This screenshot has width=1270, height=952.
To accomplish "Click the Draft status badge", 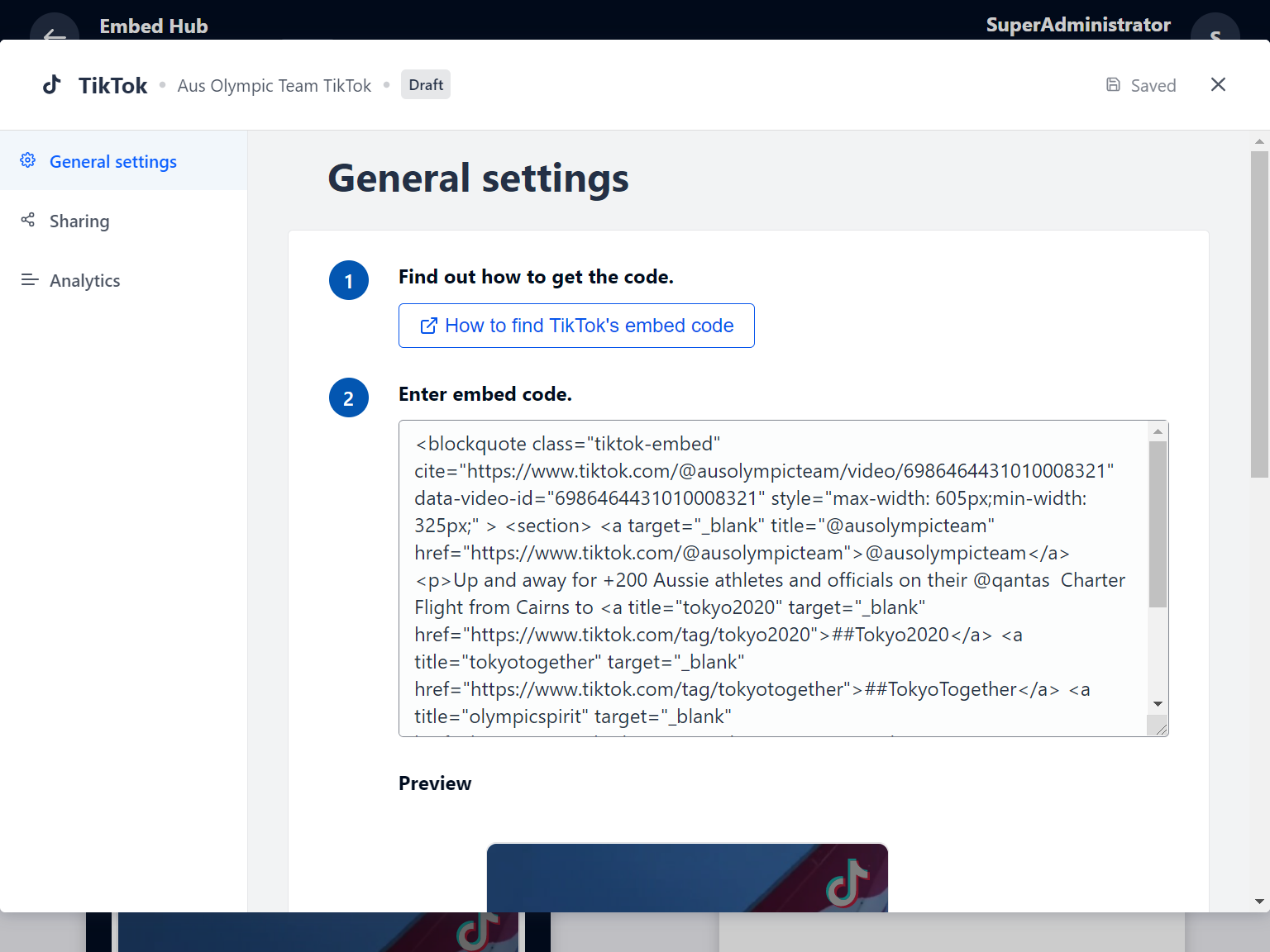I will pyautogui.click(x=426, y=85).
